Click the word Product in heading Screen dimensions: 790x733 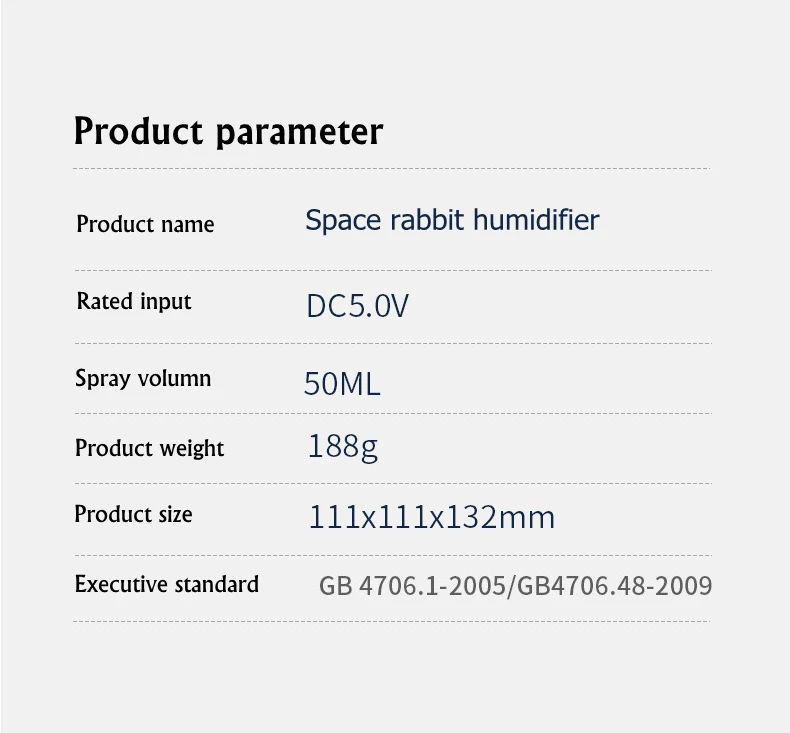click(x=138, y=131)
